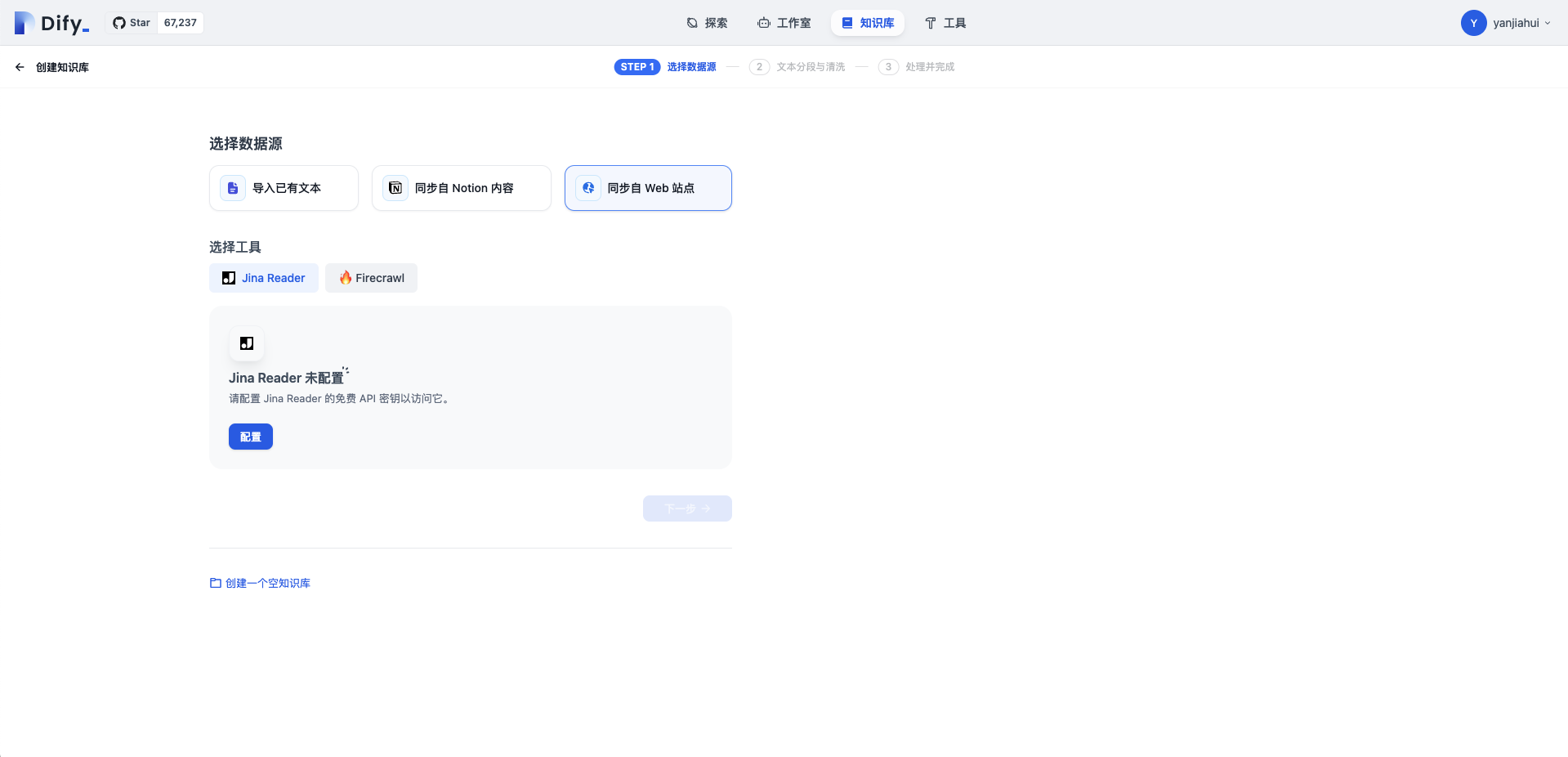Choose the Firecrawl tool
Image resolution: width=1568 pixels, height=757 pixels.
[x=371, y=278]
